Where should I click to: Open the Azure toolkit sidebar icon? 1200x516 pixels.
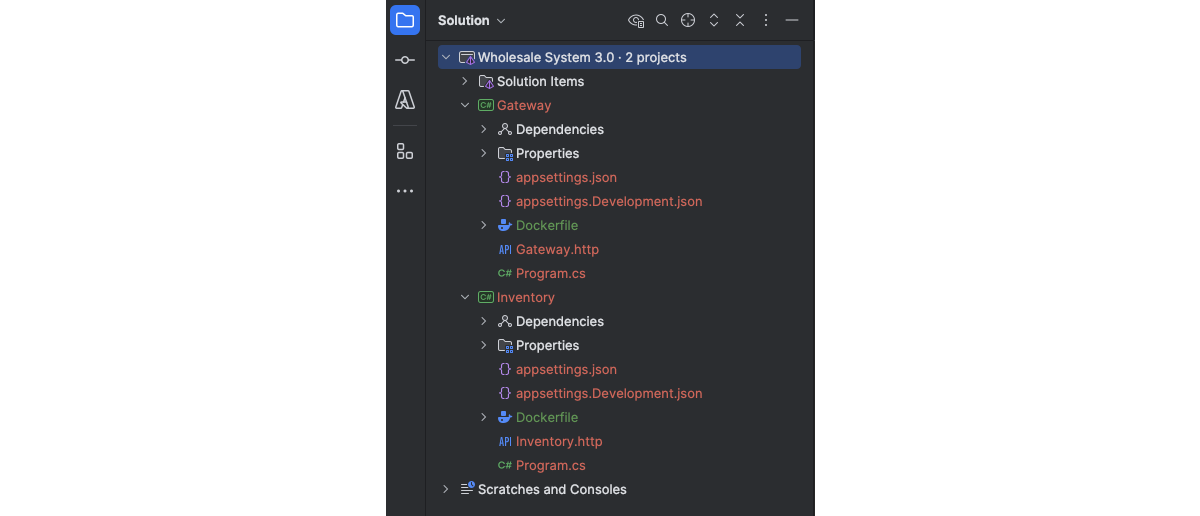pyautogui.click(x=405, y=100)
